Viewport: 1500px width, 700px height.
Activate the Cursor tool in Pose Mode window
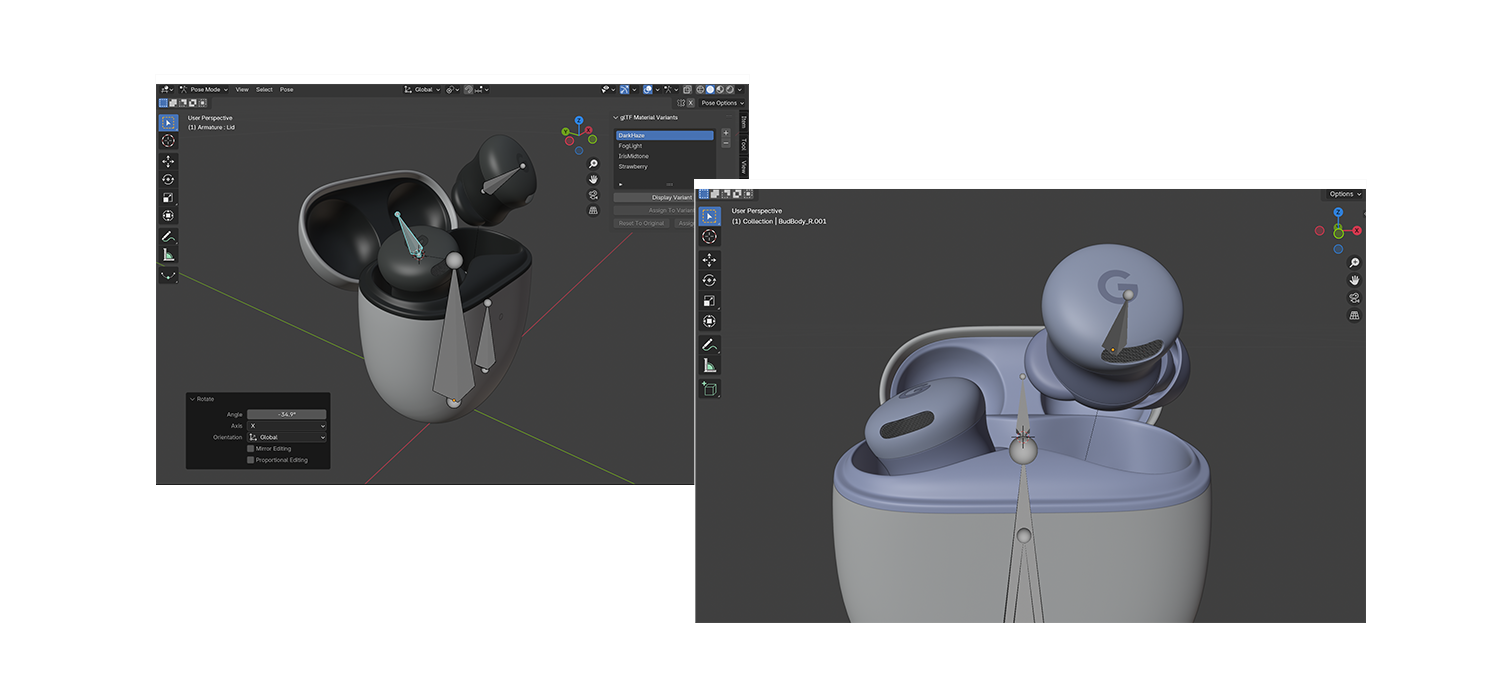point(168,141)
